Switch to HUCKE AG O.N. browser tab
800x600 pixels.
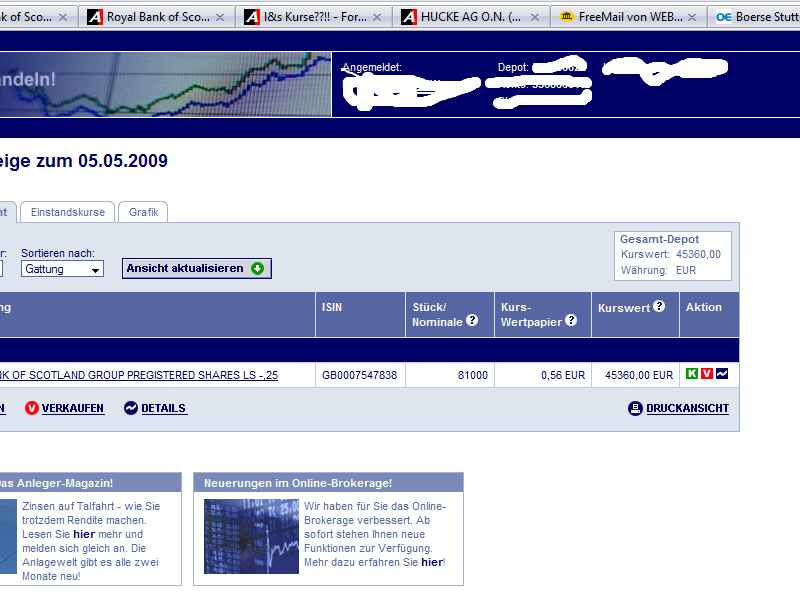pos(471,17)
